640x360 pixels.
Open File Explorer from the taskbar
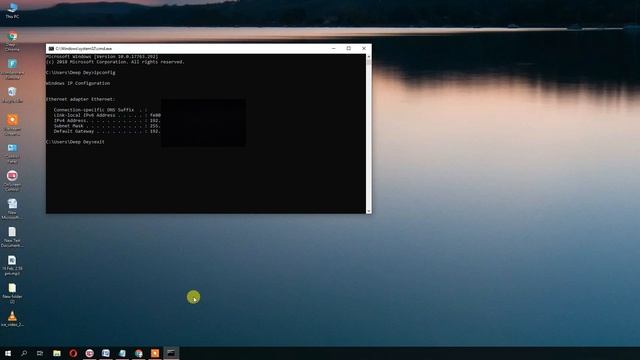(57, 353)
